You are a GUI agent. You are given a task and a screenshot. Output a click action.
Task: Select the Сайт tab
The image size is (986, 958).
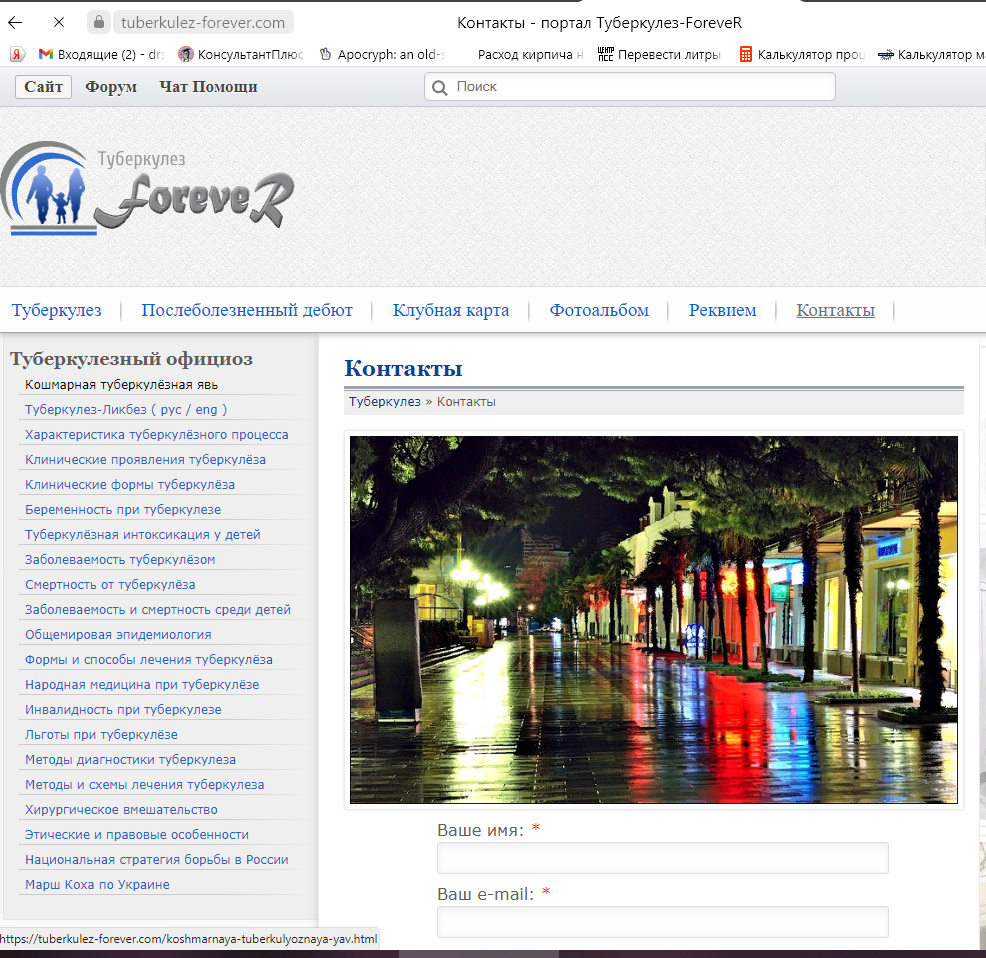(43, 87)
